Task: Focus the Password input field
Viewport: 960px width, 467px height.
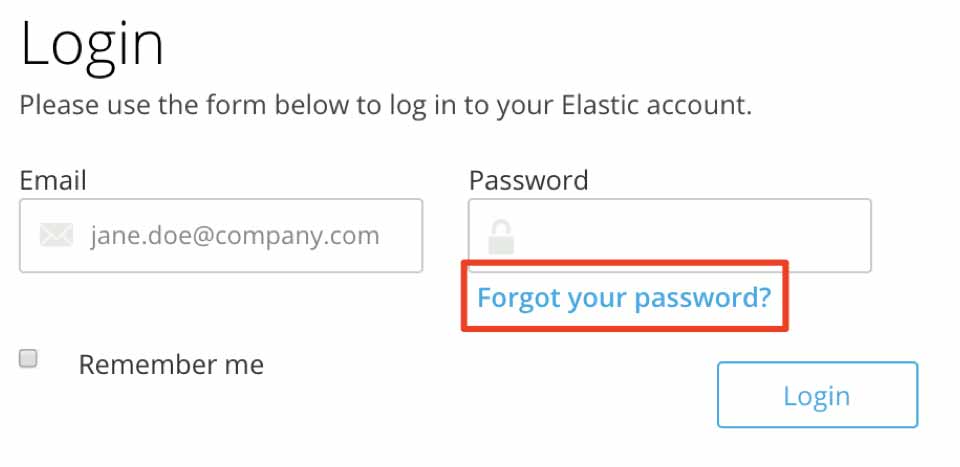Action: coord(670,236)
